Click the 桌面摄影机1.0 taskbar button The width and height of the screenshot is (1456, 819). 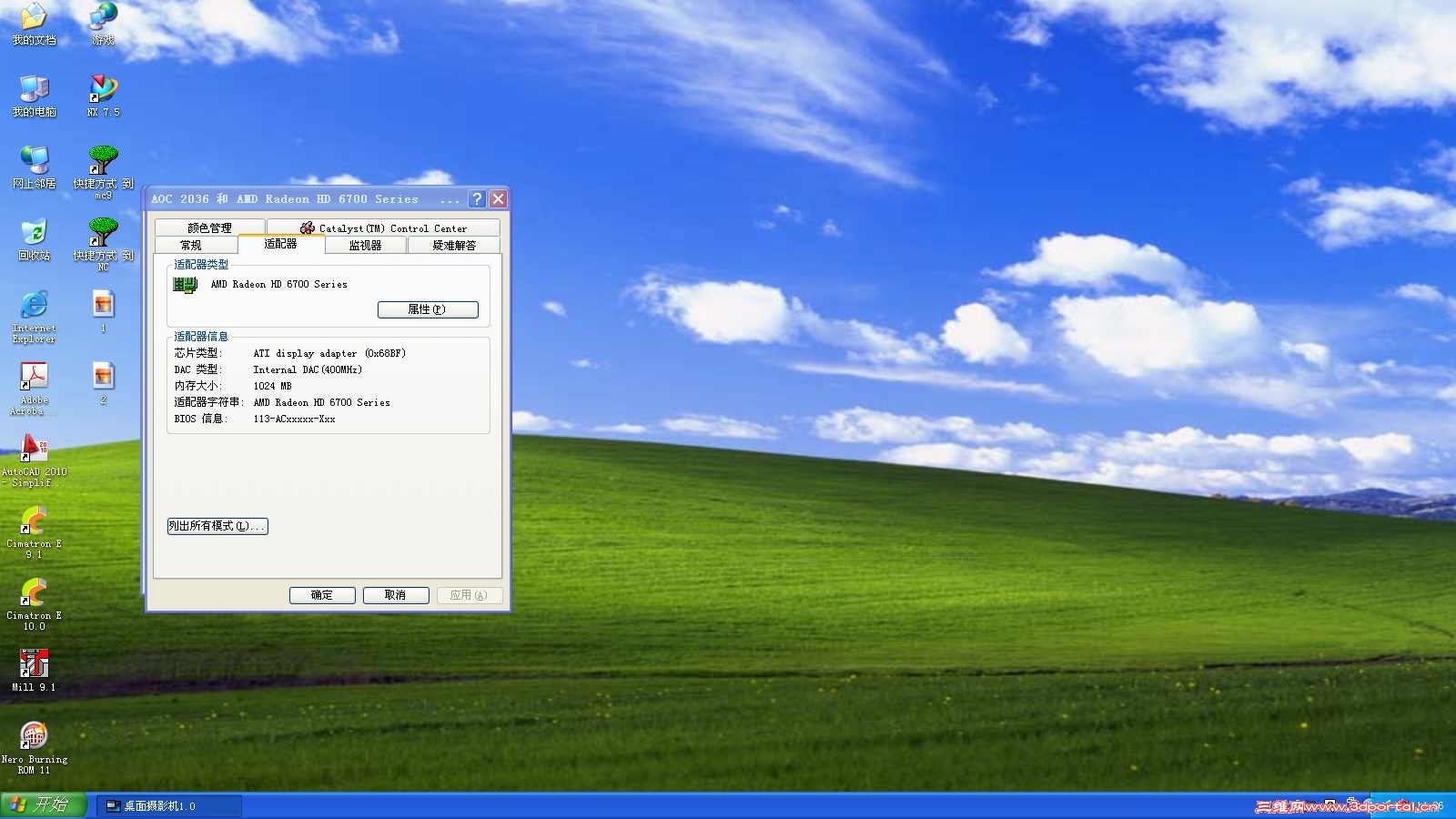point(169,806)
